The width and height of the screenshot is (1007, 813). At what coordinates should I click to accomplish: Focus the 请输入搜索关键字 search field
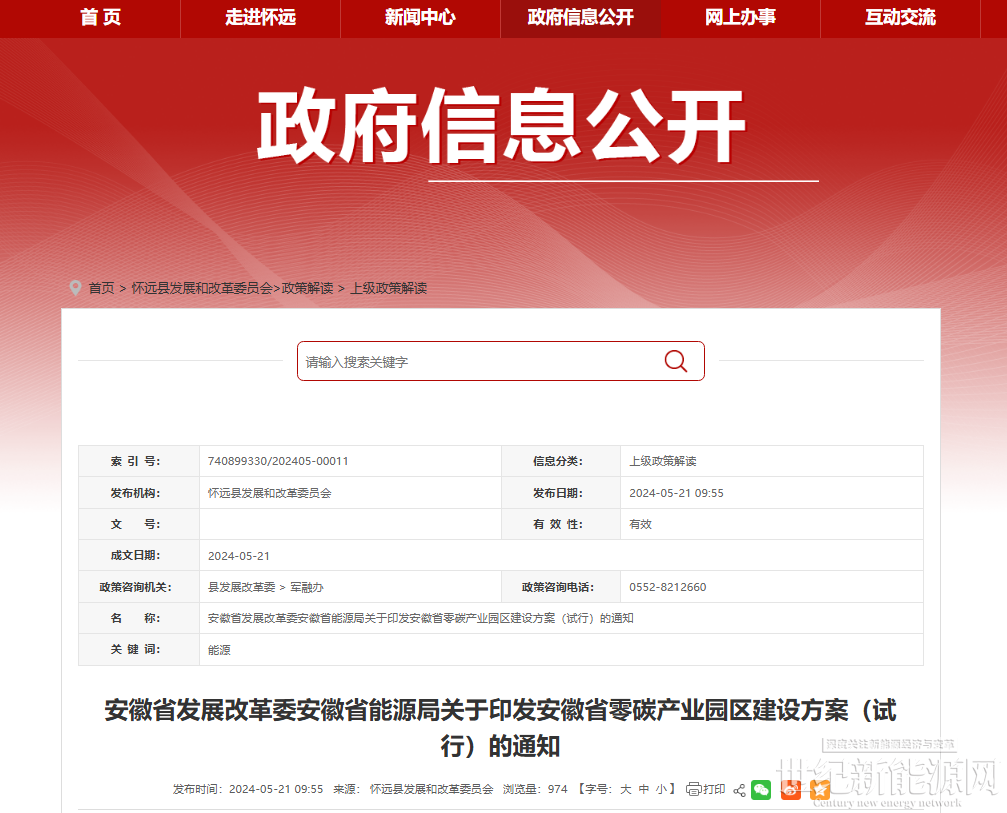coord(480,362)
